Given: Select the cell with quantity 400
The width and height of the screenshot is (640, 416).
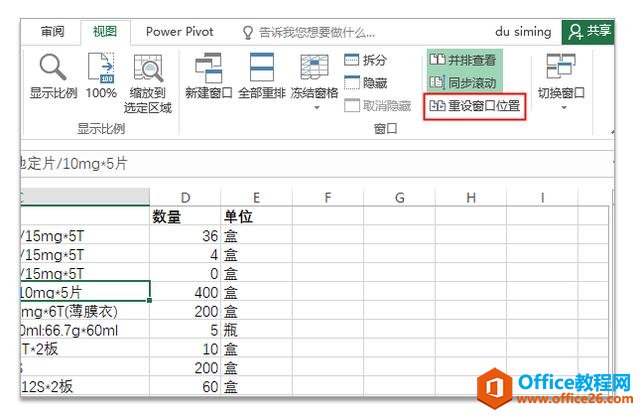Looking at the screenshot, I should [x=185, y=292].
